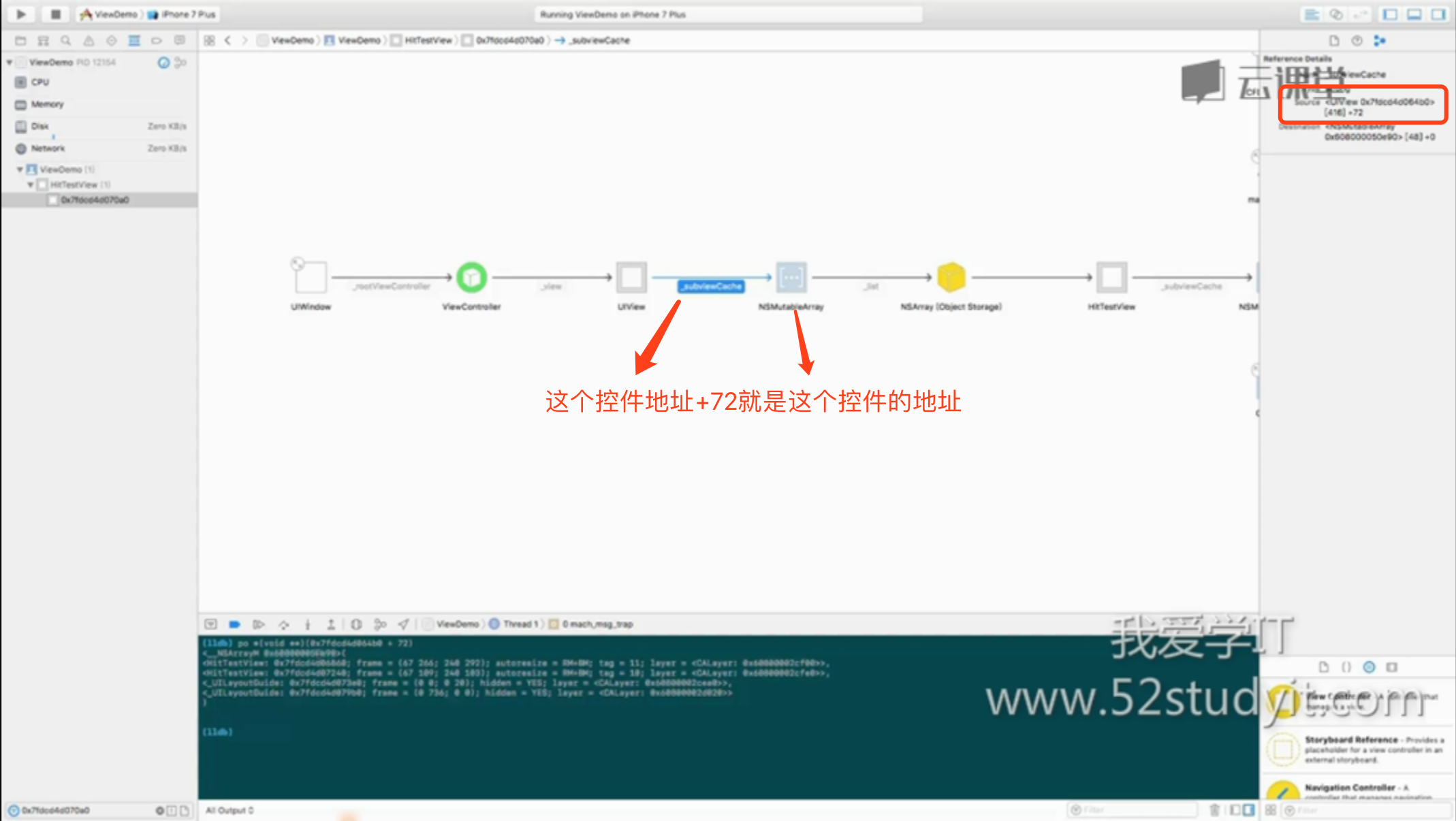Select the 0x7fdcd4d070a0 instance row
The width and height of the screenshot is (1456, 821).
click(x=99, y=199)
